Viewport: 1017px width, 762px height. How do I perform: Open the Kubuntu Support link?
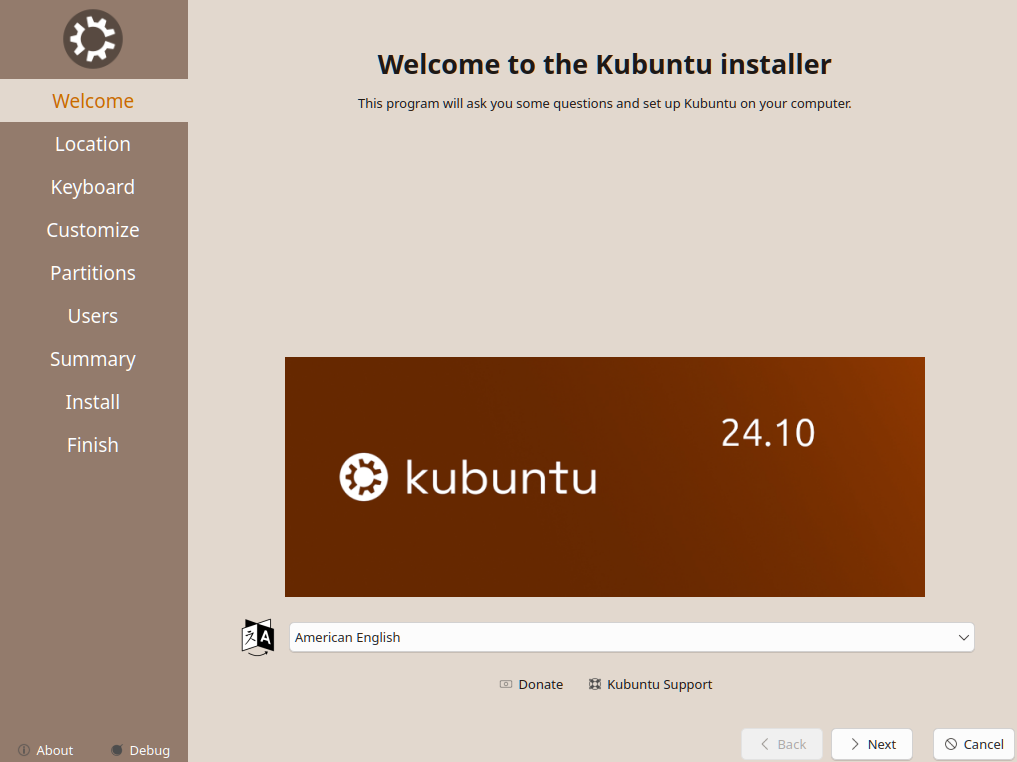click(659, 685)
